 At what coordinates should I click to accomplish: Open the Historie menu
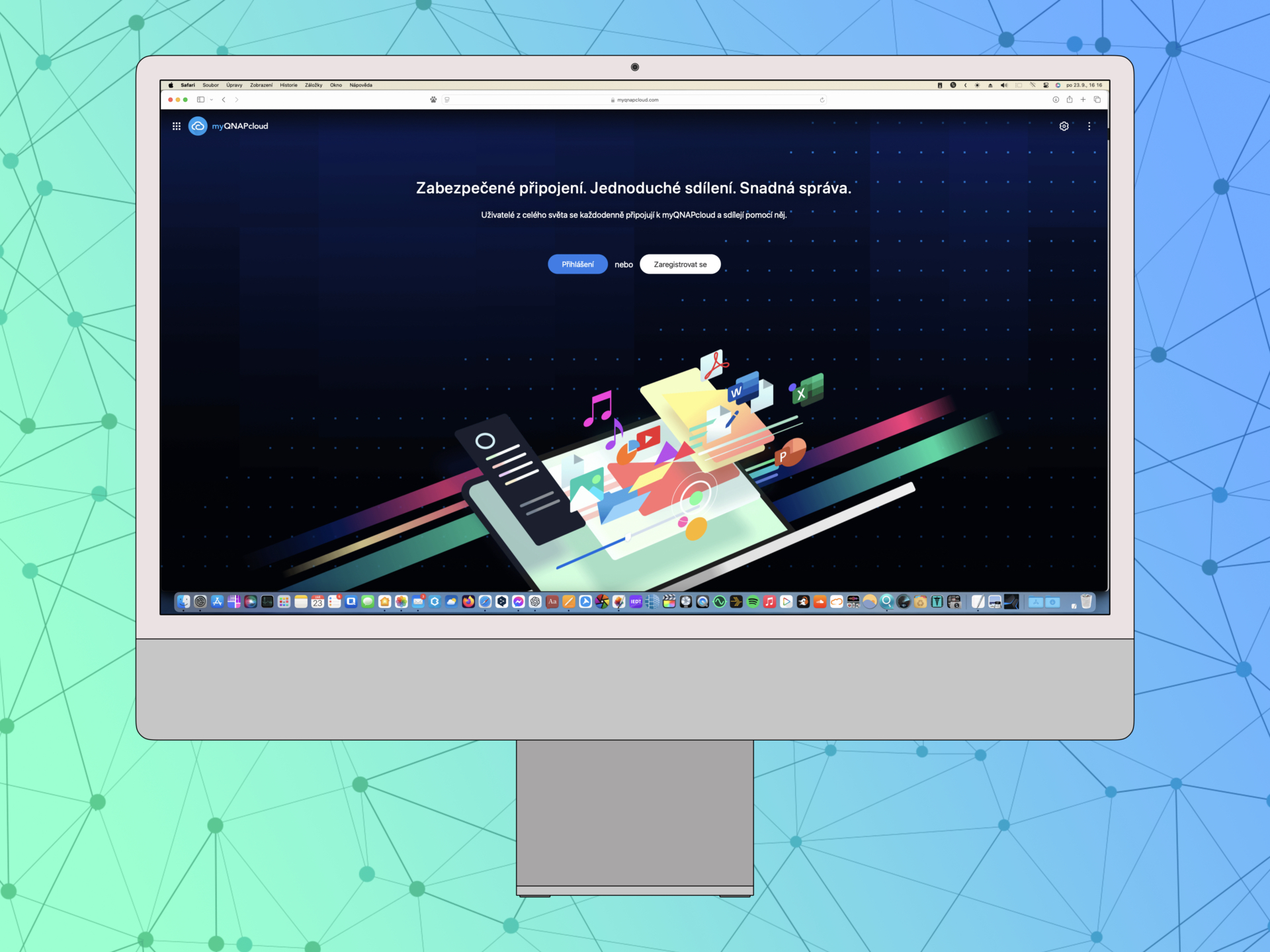[288, 85]
